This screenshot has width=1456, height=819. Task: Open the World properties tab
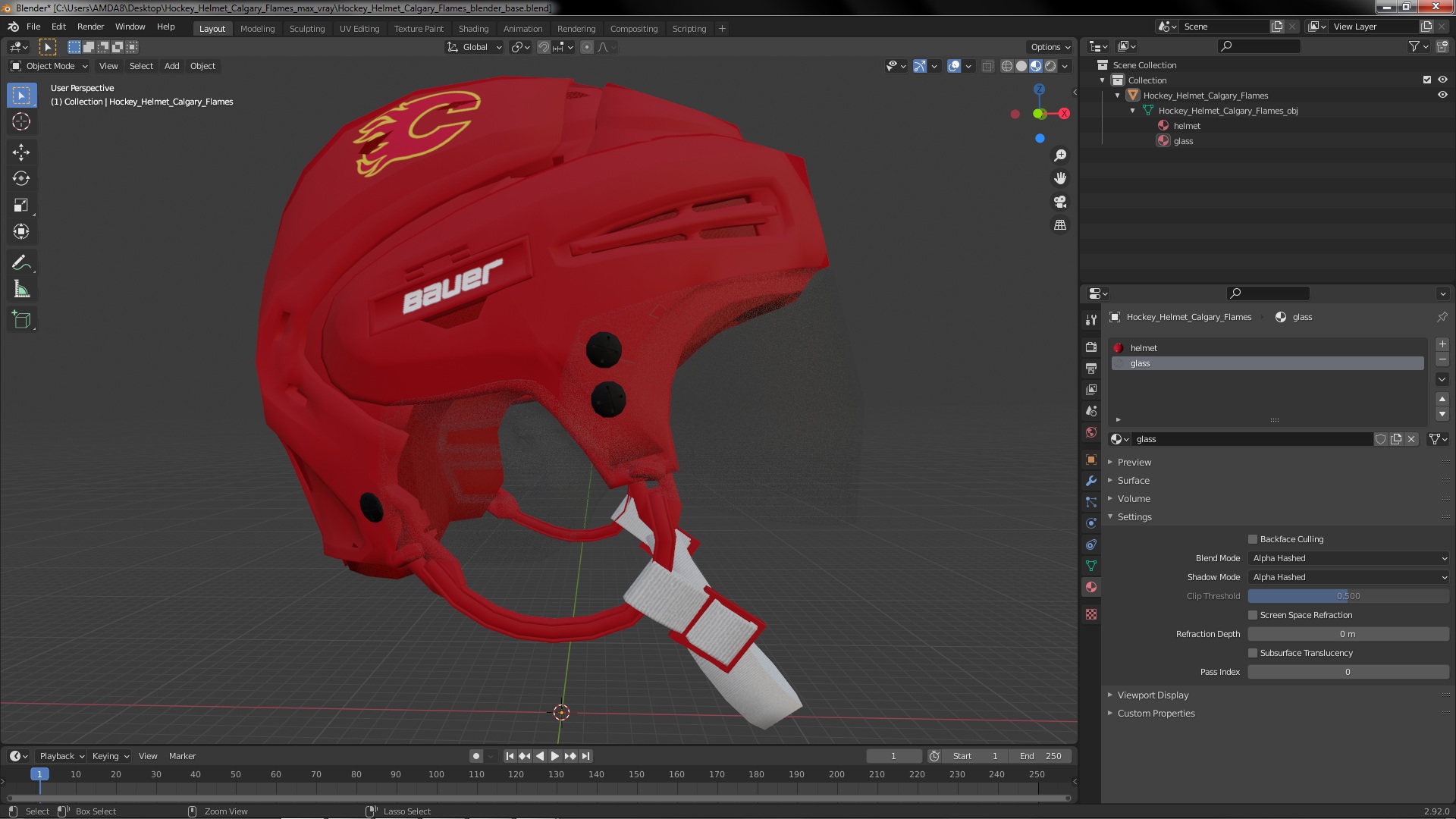1091,432
